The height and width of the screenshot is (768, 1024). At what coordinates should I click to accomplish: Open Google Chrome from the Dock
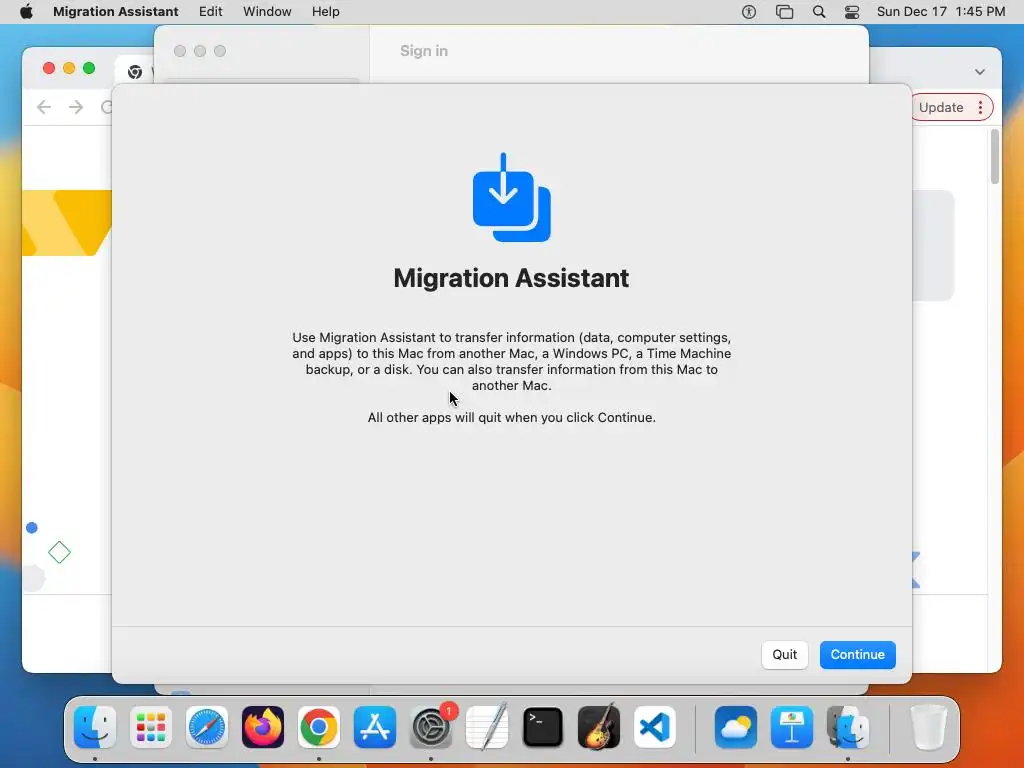click(319, 727)
